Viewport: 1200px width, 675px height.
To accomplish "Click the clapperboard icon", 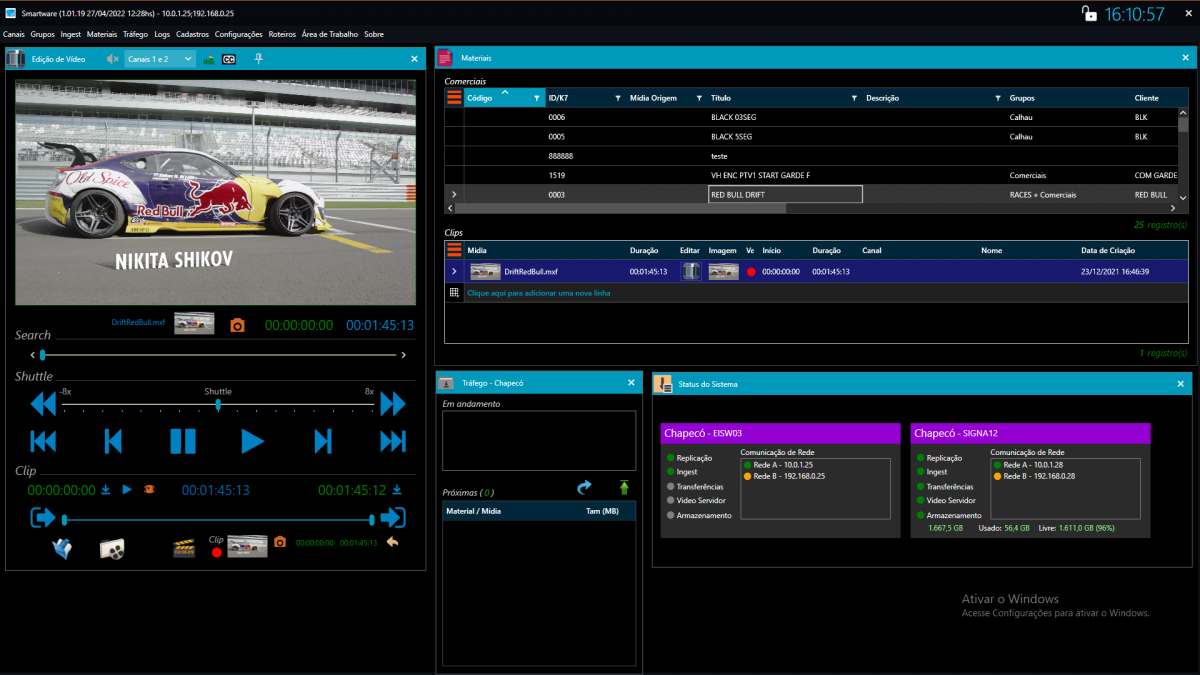I will (184, 548).
